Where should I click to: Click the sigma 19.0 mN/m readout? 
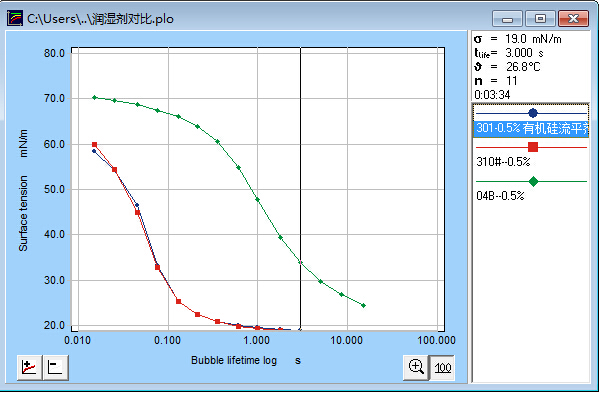click(518, 39)
